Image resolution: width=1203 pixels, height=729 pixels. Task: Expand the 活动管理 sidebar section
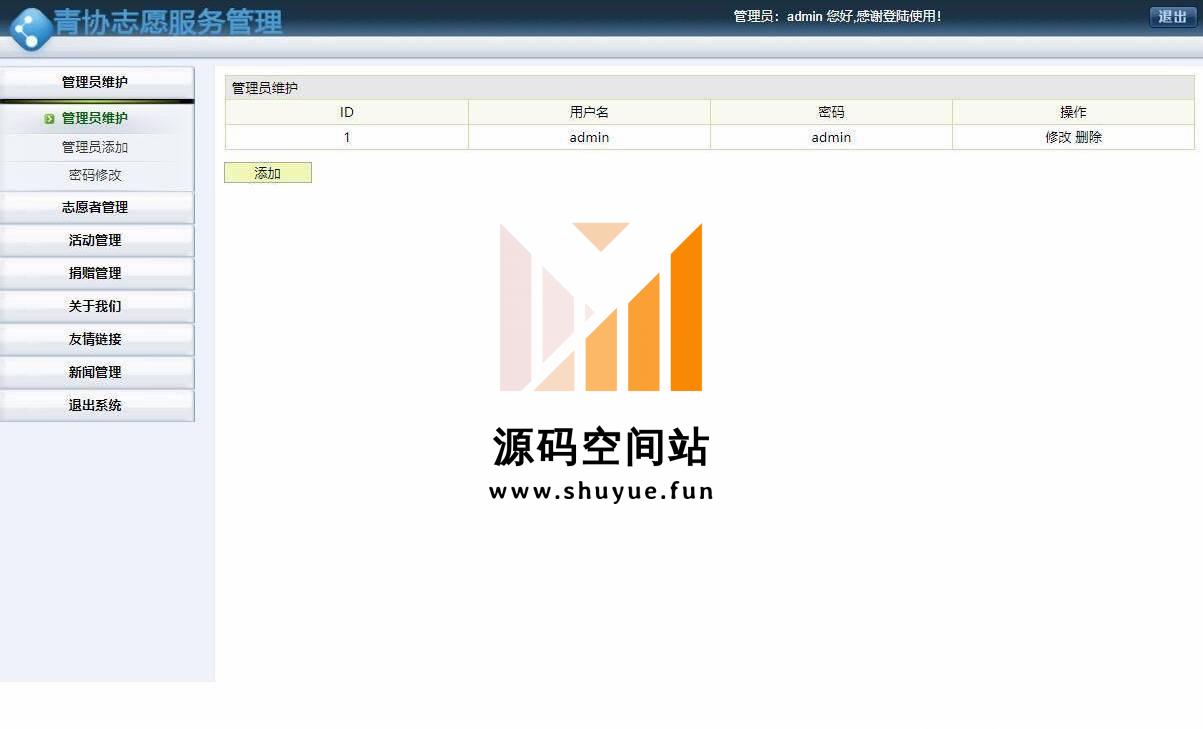(x=96, y=240)
